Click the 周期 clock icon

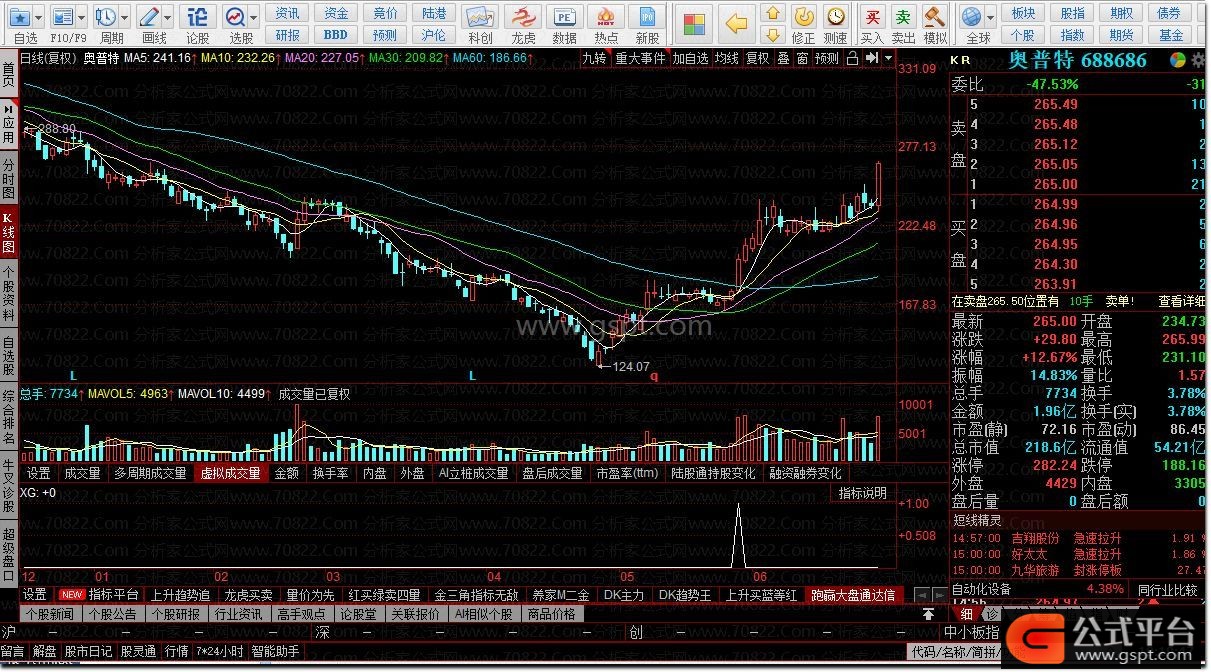pos(105,17)
